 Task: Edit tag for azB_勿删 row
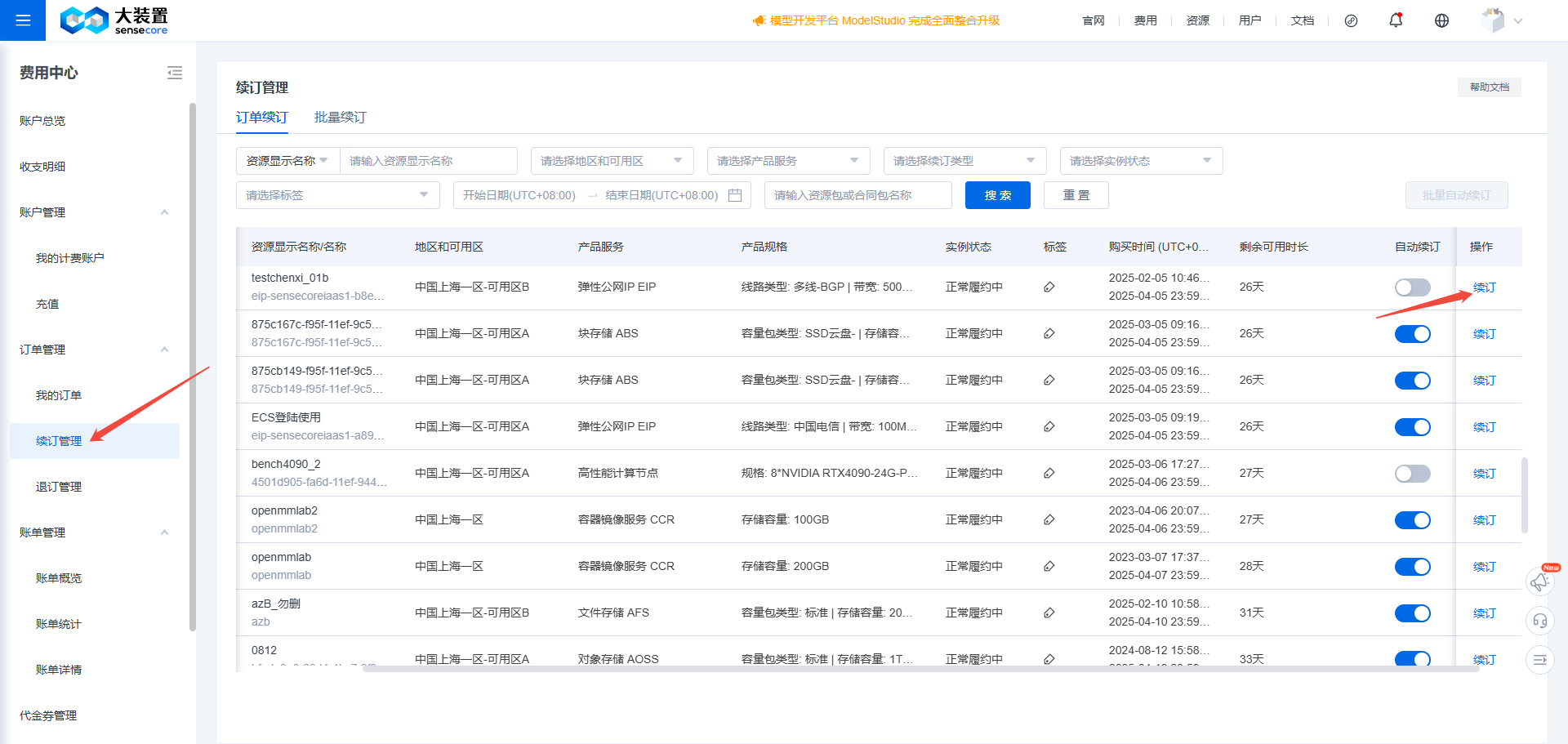pyautogui.click(x=1049, y=613)
